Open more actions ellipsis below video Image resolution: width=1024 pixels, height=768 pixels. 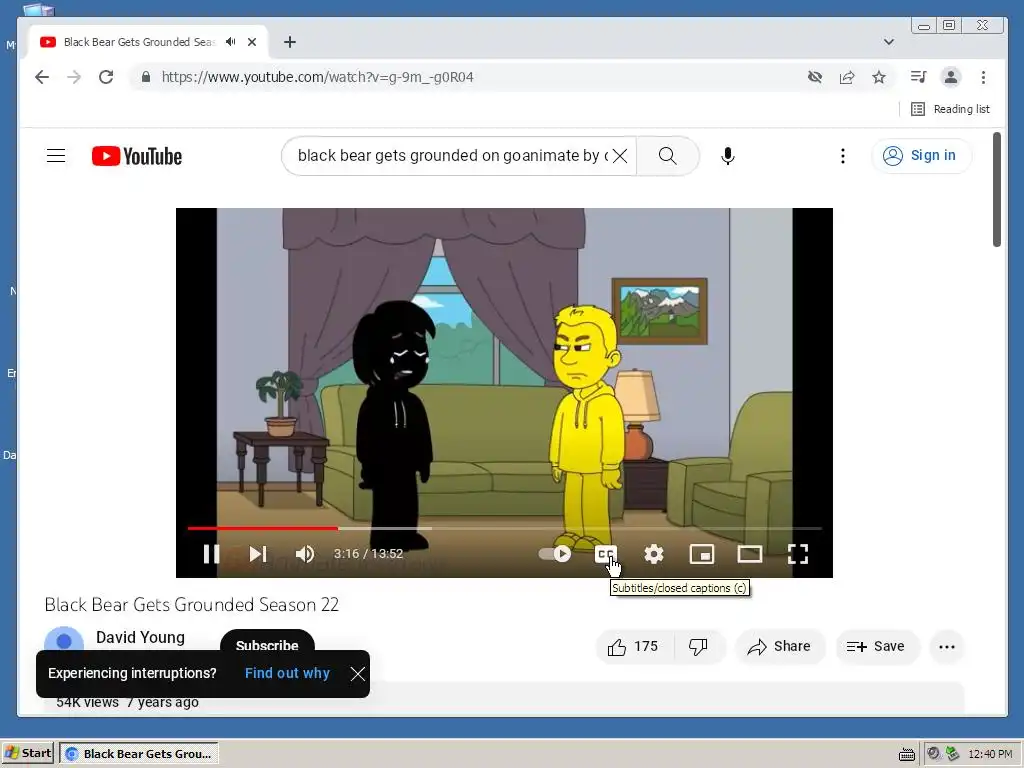click(947, 647)
